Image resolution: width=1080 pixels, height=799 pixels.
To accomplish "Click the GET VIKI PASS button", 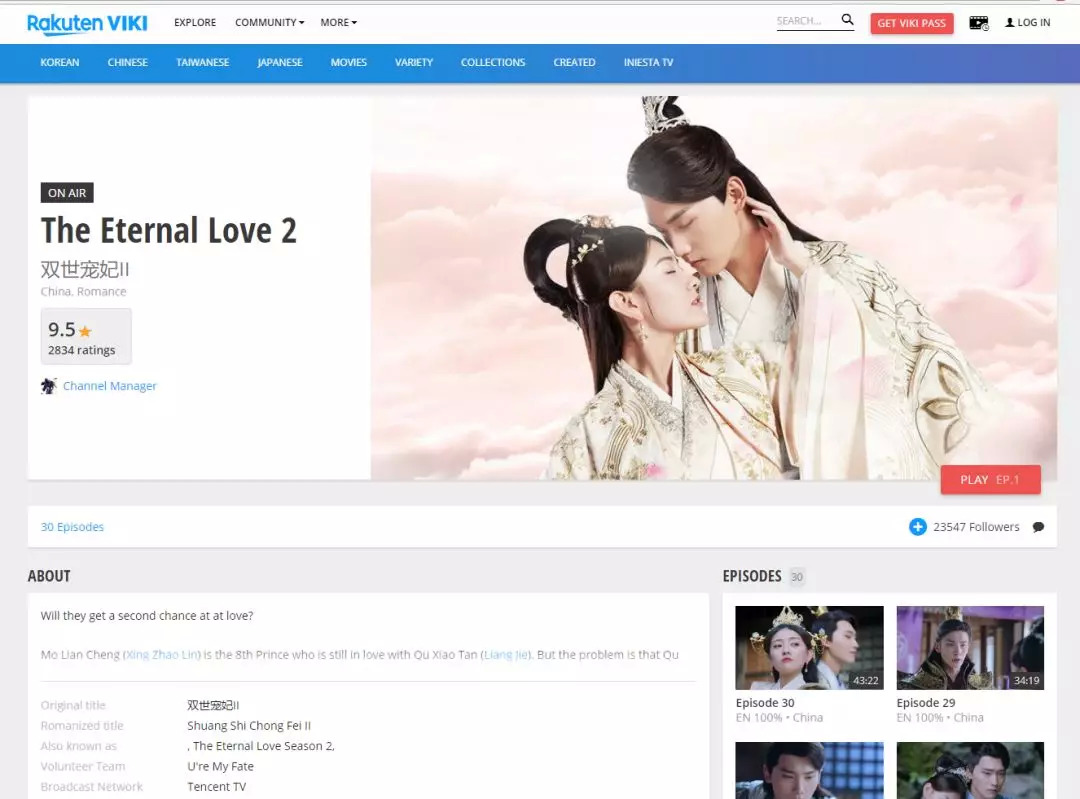I will coord(911,23).
